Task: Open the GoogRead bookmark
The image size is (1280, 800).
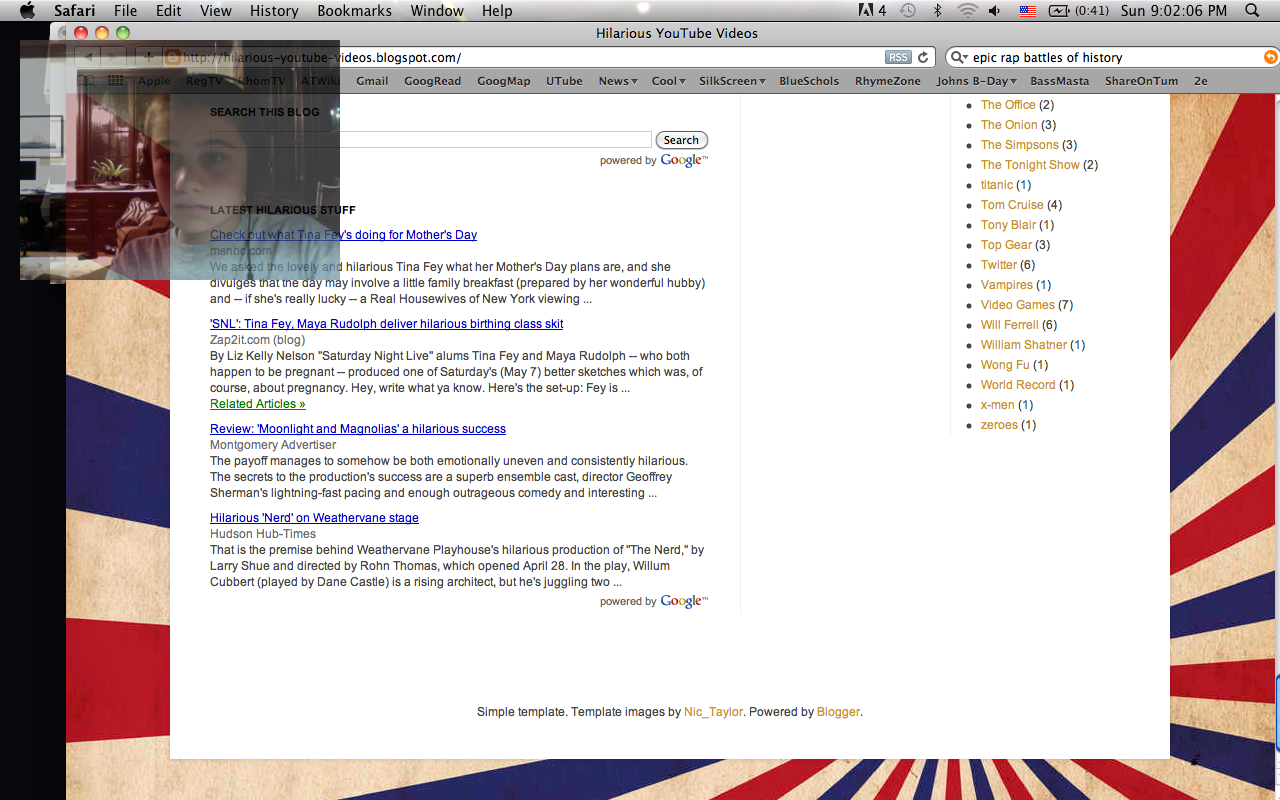Action: click(433, 81)
